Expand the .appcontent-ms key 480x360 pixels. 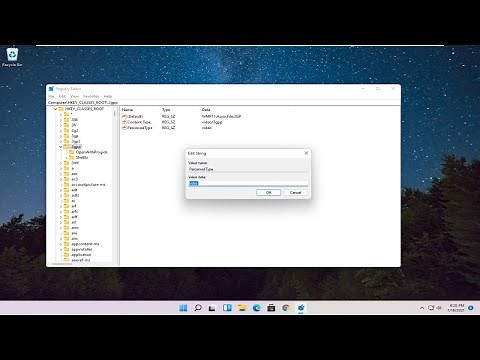click(61, 244)
